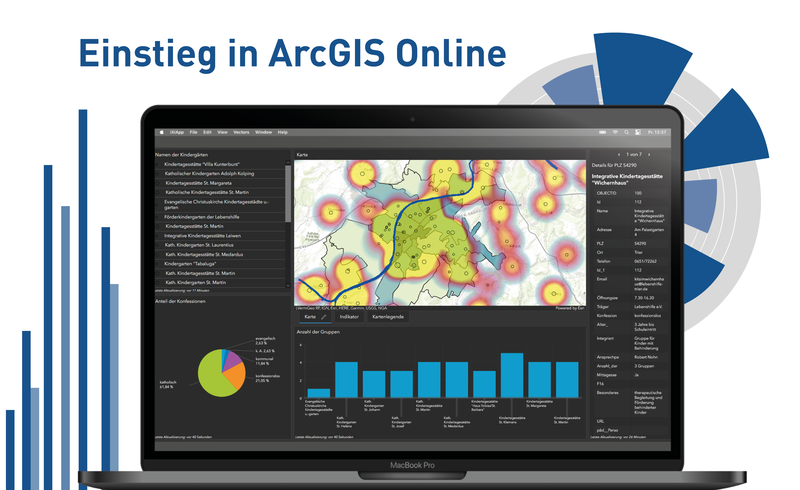Open Spotlight search magnifier icon
Viewport: 800px width, 490px height.
click(627, 132)
